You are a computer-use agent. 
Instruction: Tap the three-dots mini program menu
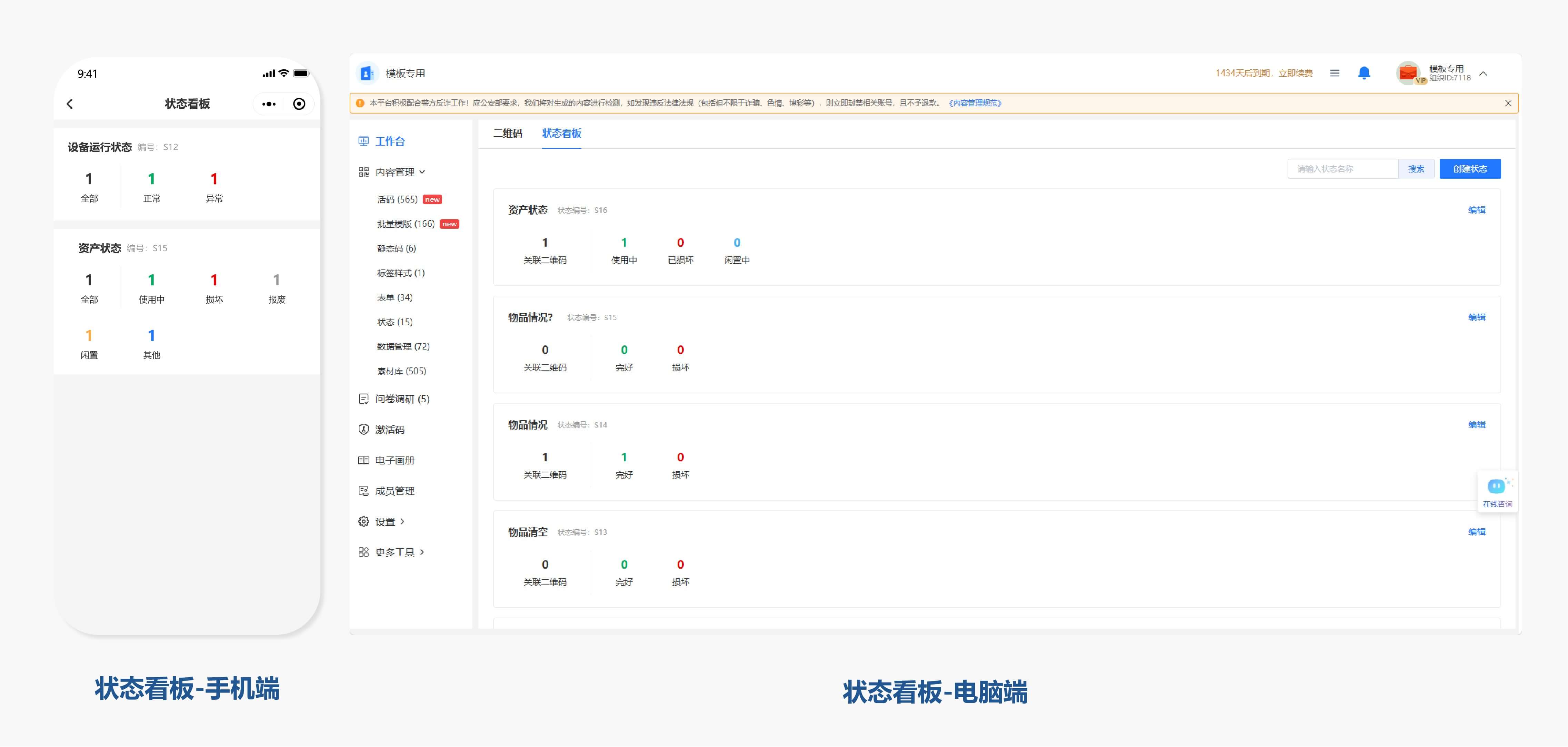tap(268, 104)
